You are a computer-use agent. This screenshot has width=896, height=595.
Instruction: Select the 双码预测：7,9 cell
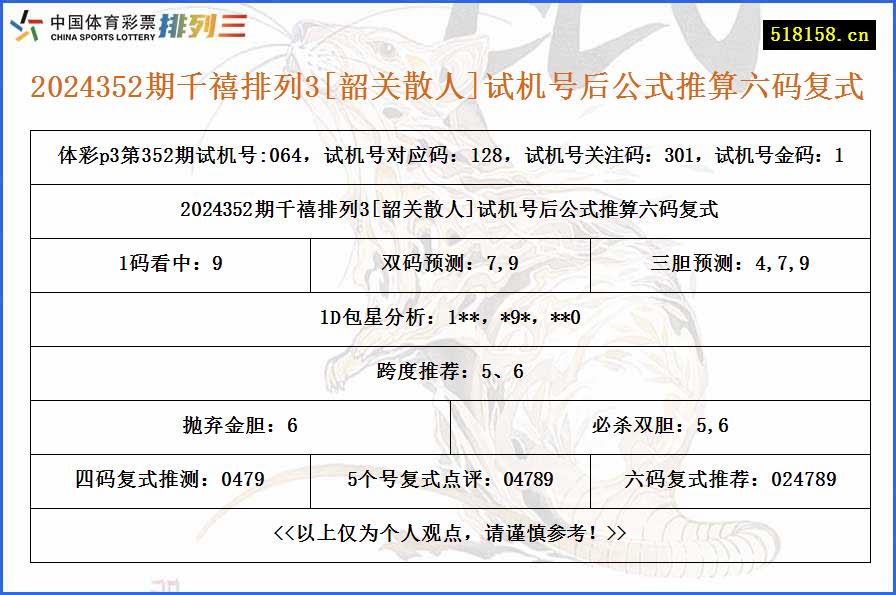(450, 264)
